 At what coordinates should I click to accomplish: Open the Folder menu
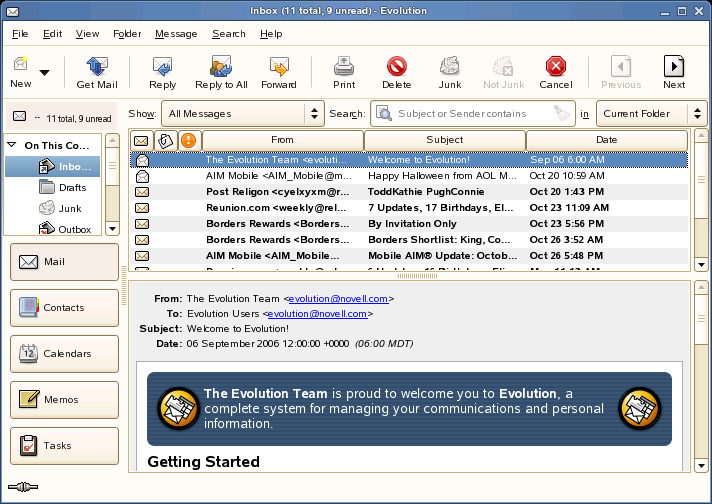point(127,33)
